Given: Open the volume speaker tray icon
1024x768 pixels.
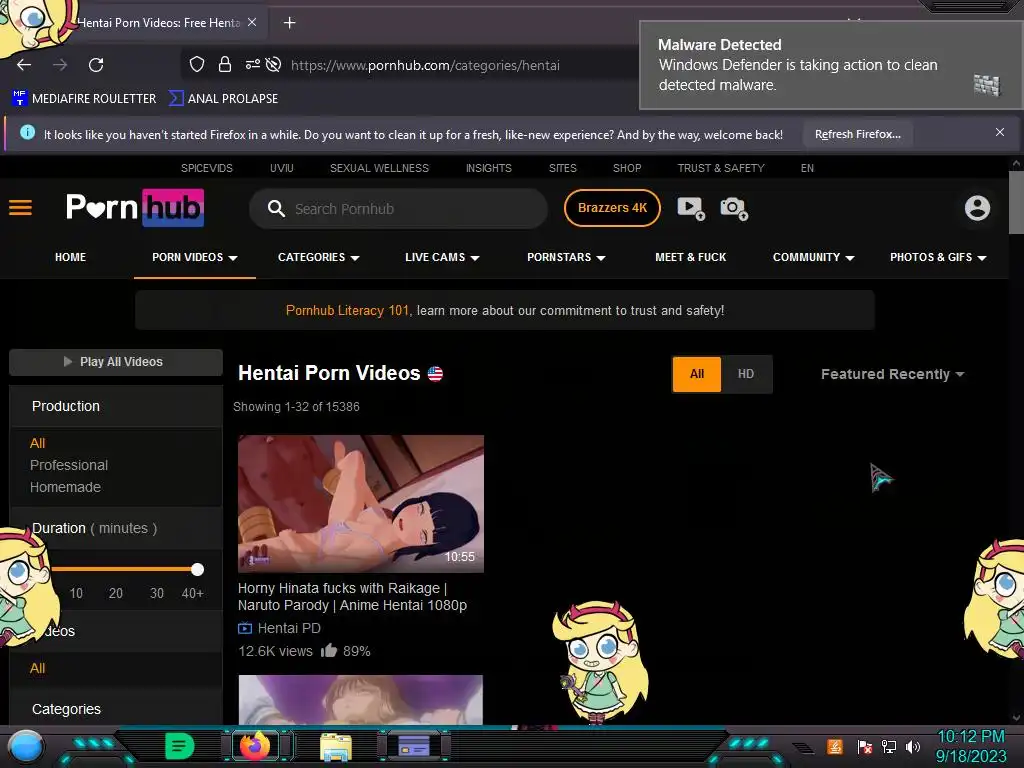Looking at the screenshot, I should (x=913, y=746).
